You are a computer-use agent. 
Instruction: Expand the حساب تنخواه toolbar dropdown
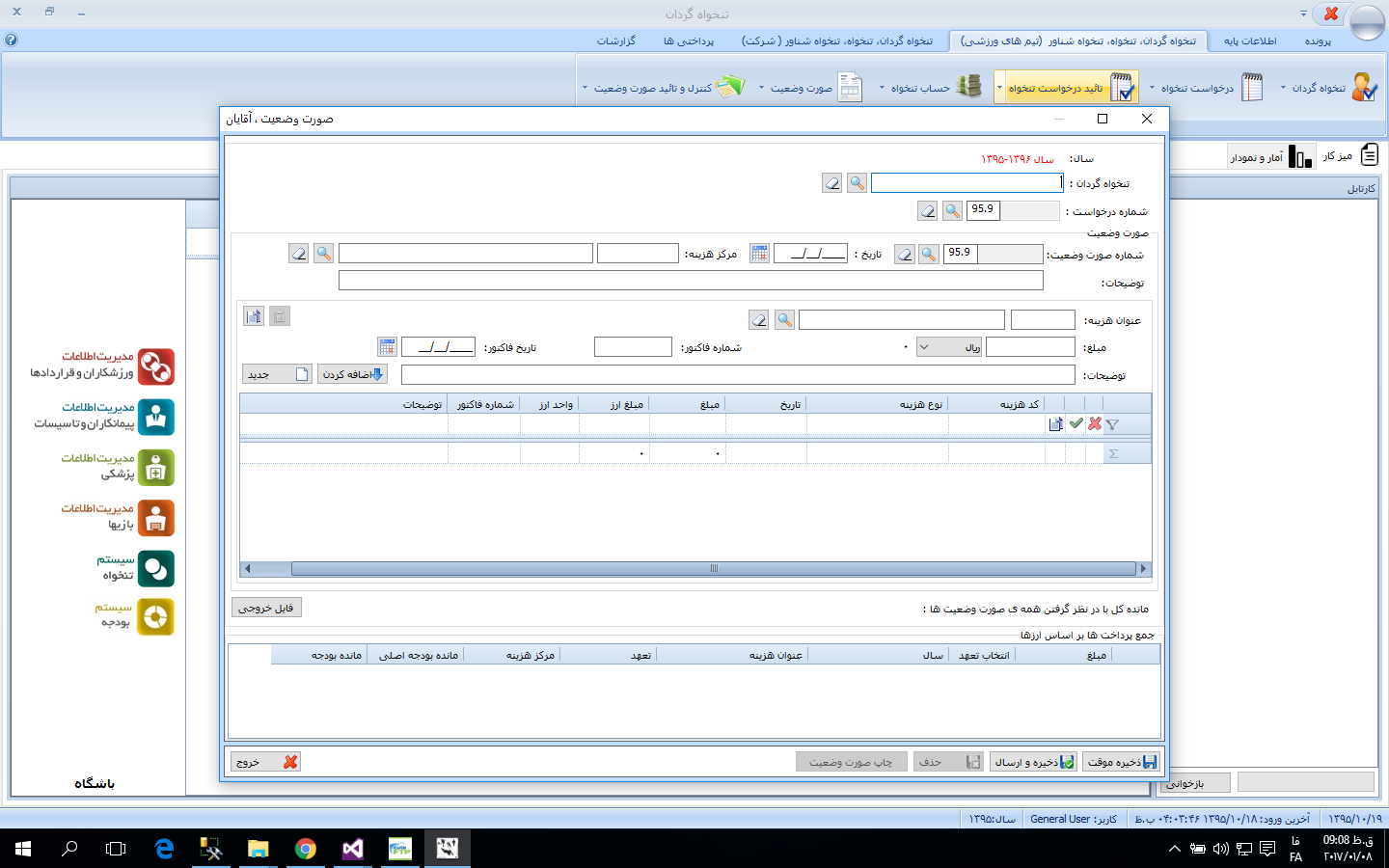click(x=882, y=88)
